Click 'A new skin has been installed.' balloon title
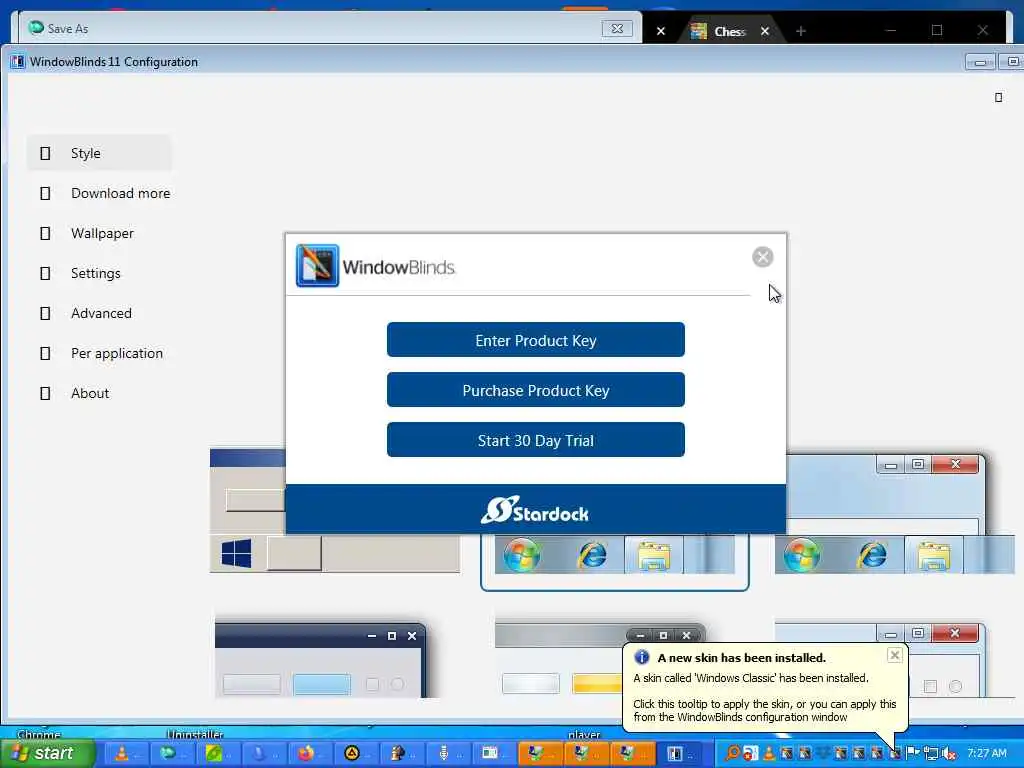The height and width of the screenshot is (768, 1024). pos(741,658)
